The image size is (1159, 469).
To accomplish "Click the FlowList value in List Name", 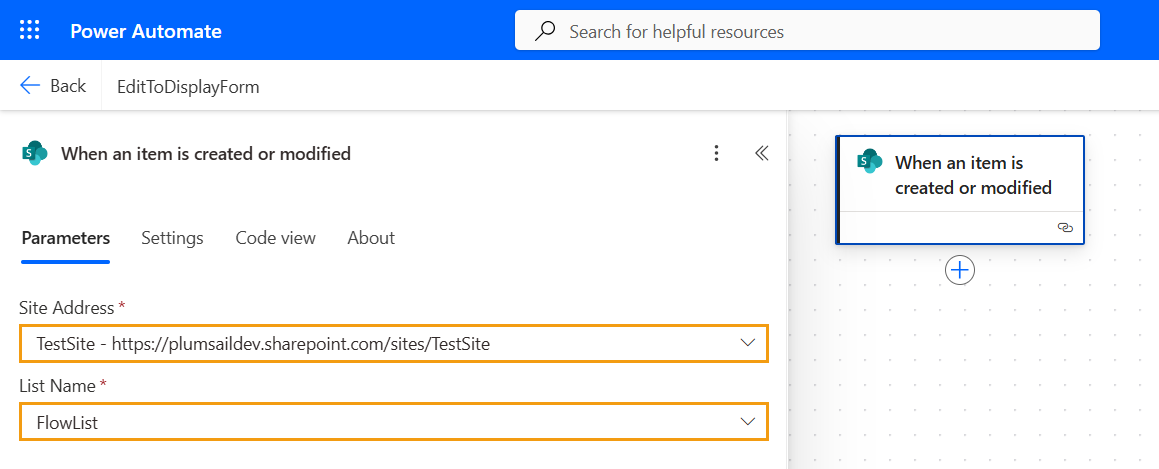I will (68, 423).
